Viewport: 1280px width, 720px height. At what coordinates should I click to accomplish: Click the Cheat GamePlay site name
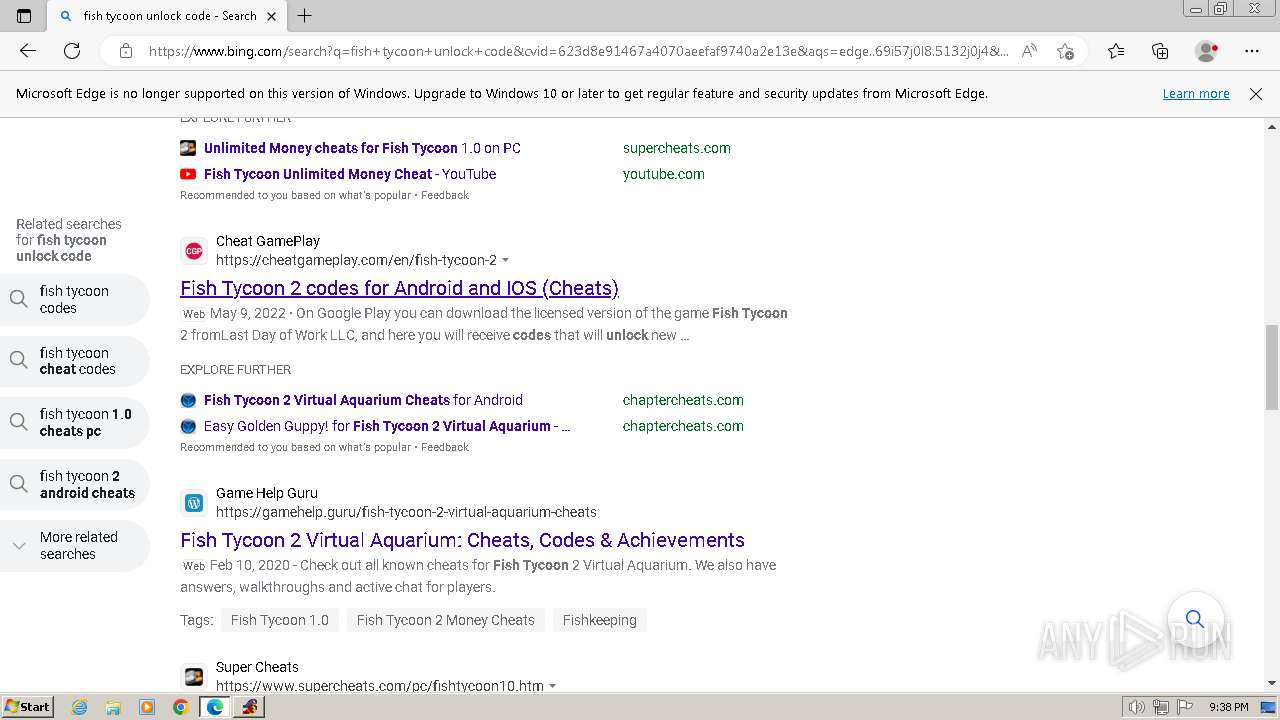pyautogui.click(x=268, y=241)
